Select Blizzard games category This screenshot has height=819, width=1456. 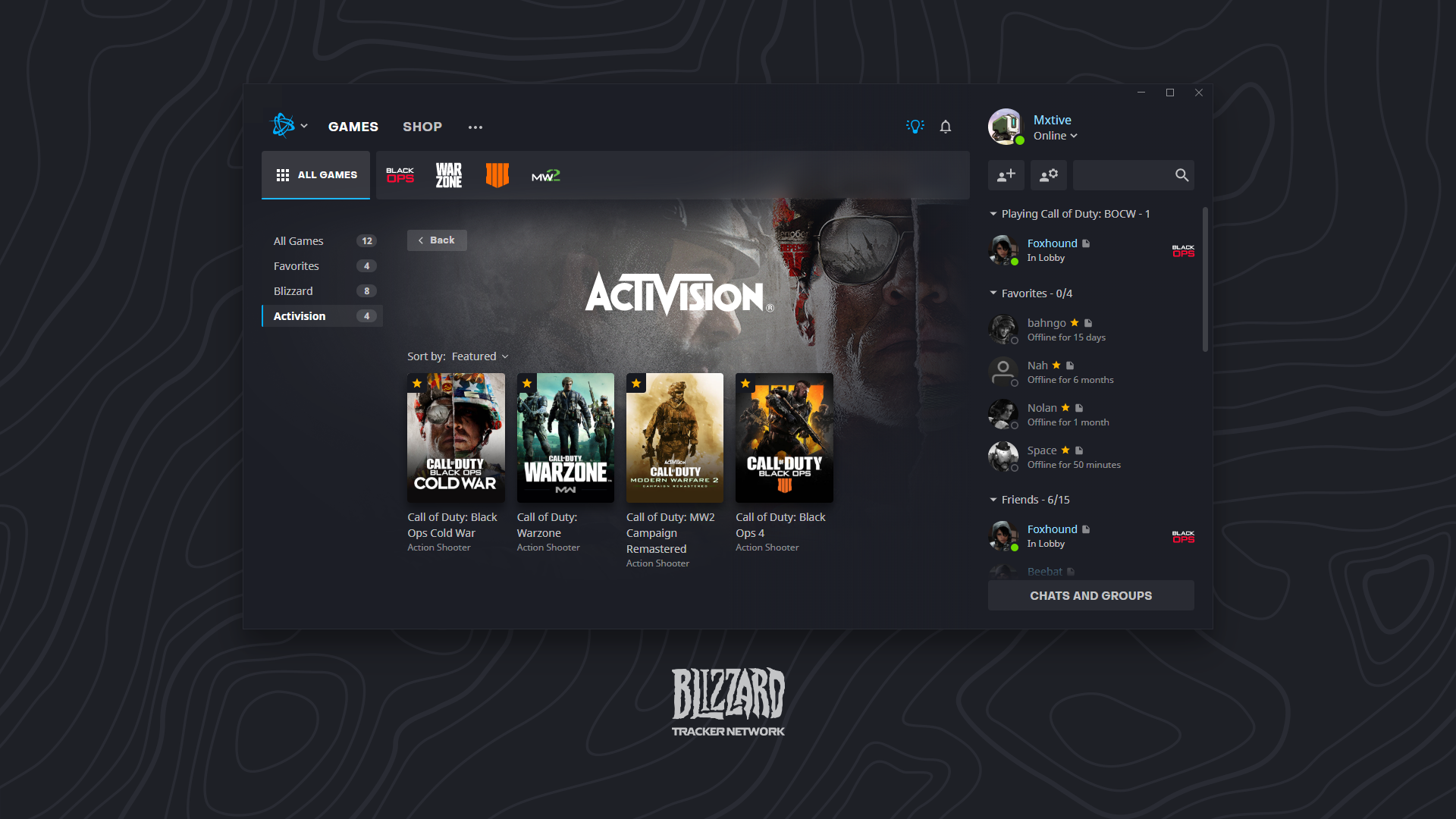(293, 291)
